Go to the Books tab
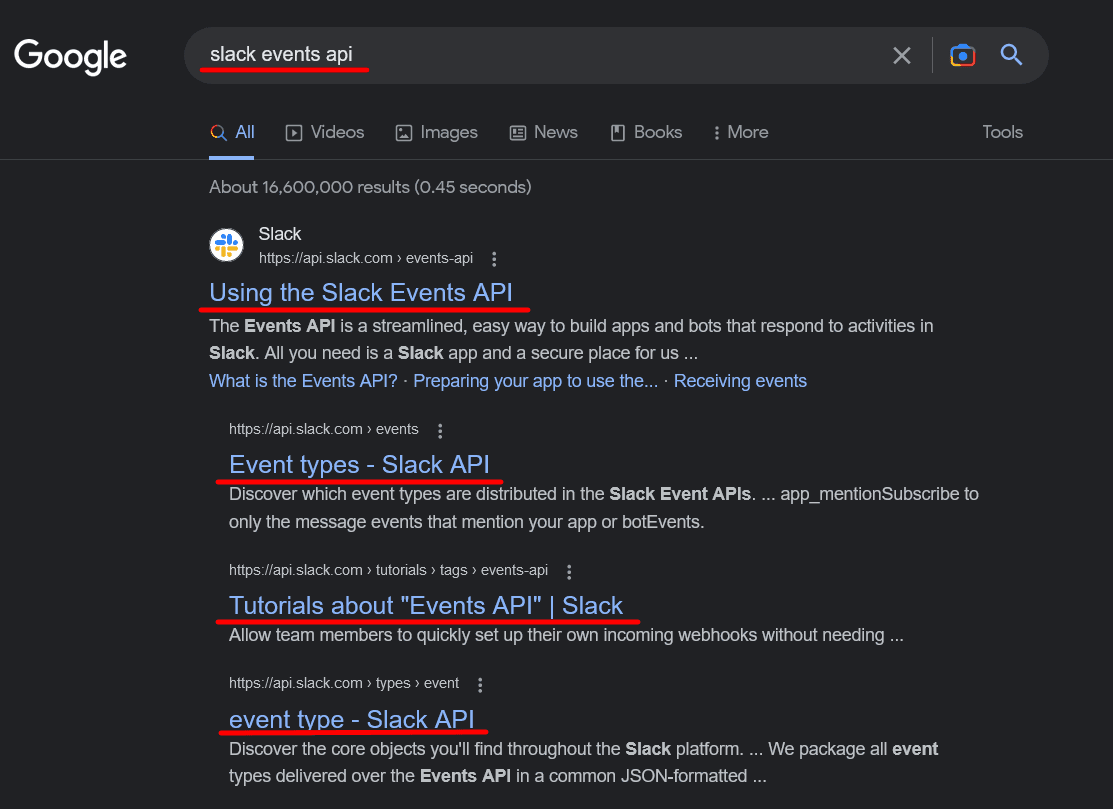The width and height of the screenshot is (1113, 809). 646,132
